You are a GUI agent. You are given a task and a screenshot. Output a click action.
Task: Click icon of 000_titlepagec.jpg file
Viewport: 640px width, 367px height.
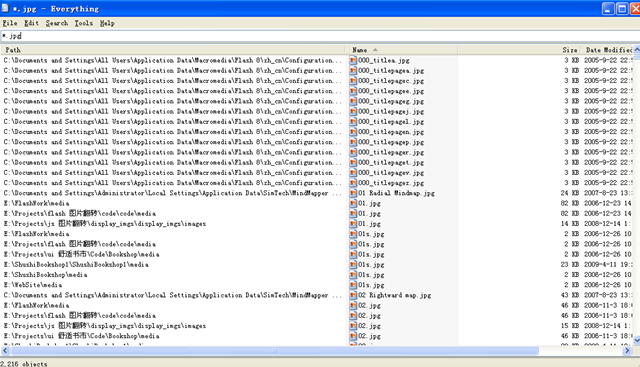pyautogui.click(x=353, y=81)
